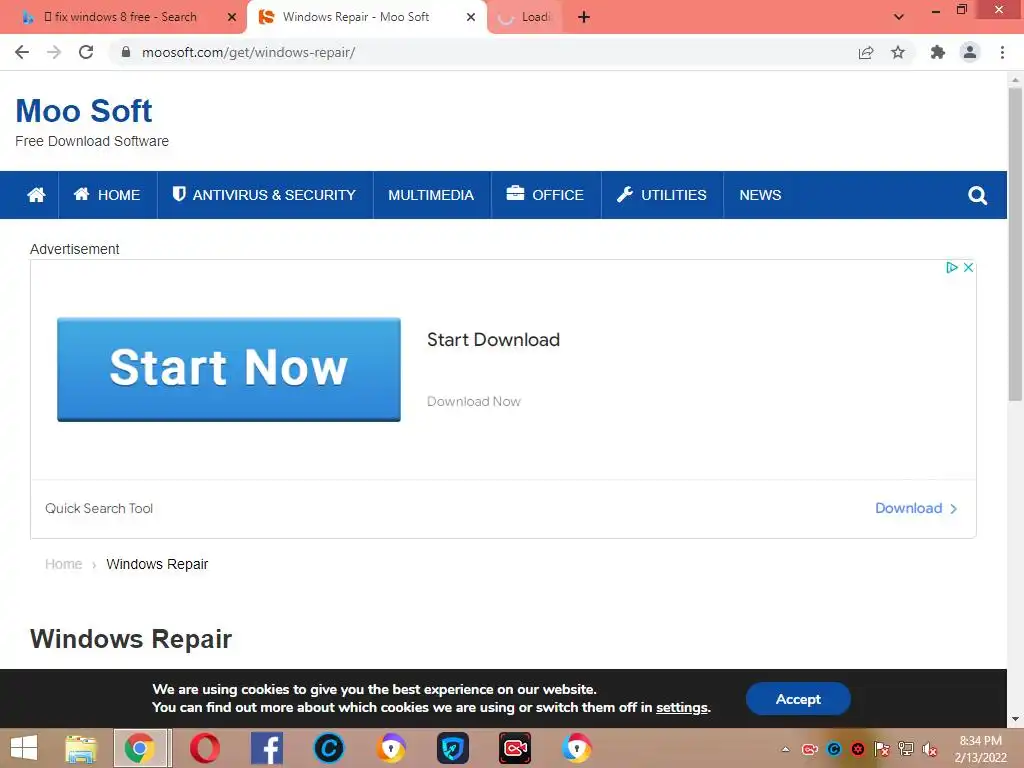Open the Action Center flag icon
The image size is (1024, 768).
882,749
